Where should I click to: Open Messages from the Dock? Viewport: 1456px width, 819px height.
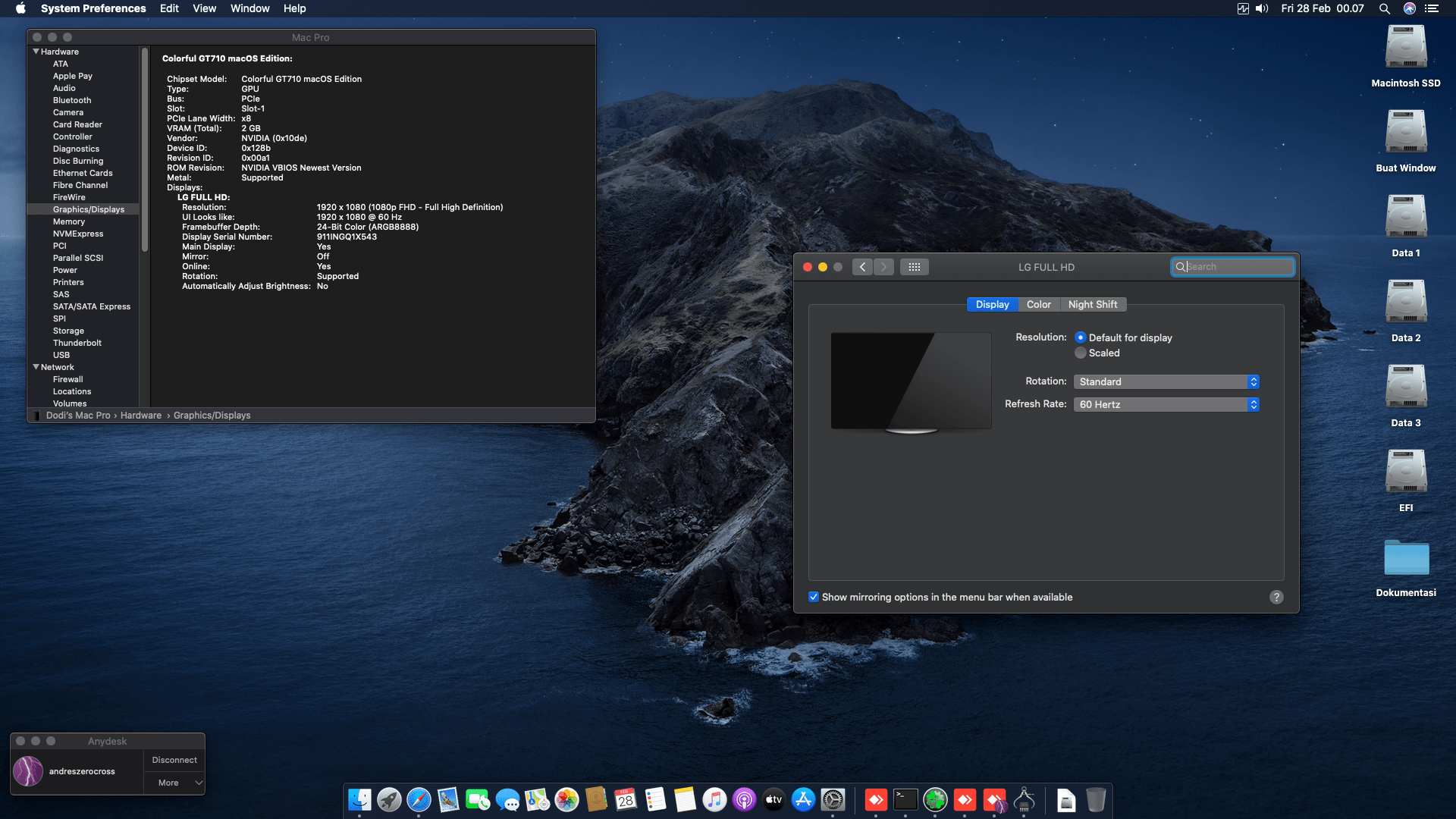(507, 799)
